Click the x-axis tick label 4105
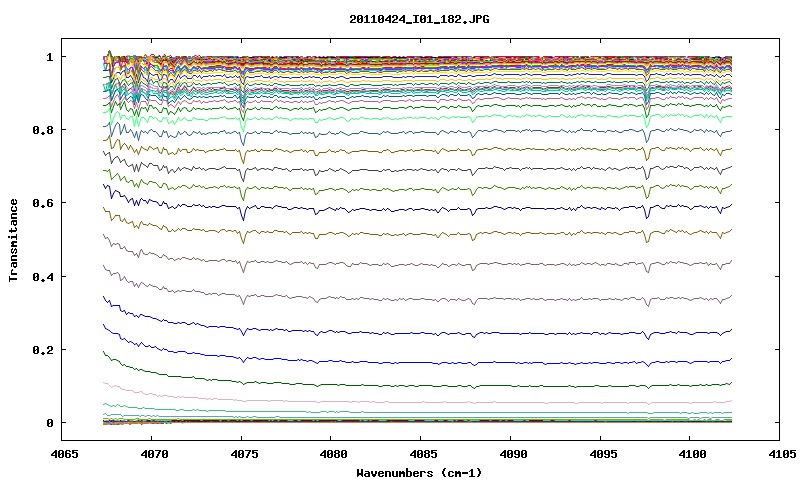Image resolution: width=800 pixels, height=480 pixels. (x=780, y=454)
